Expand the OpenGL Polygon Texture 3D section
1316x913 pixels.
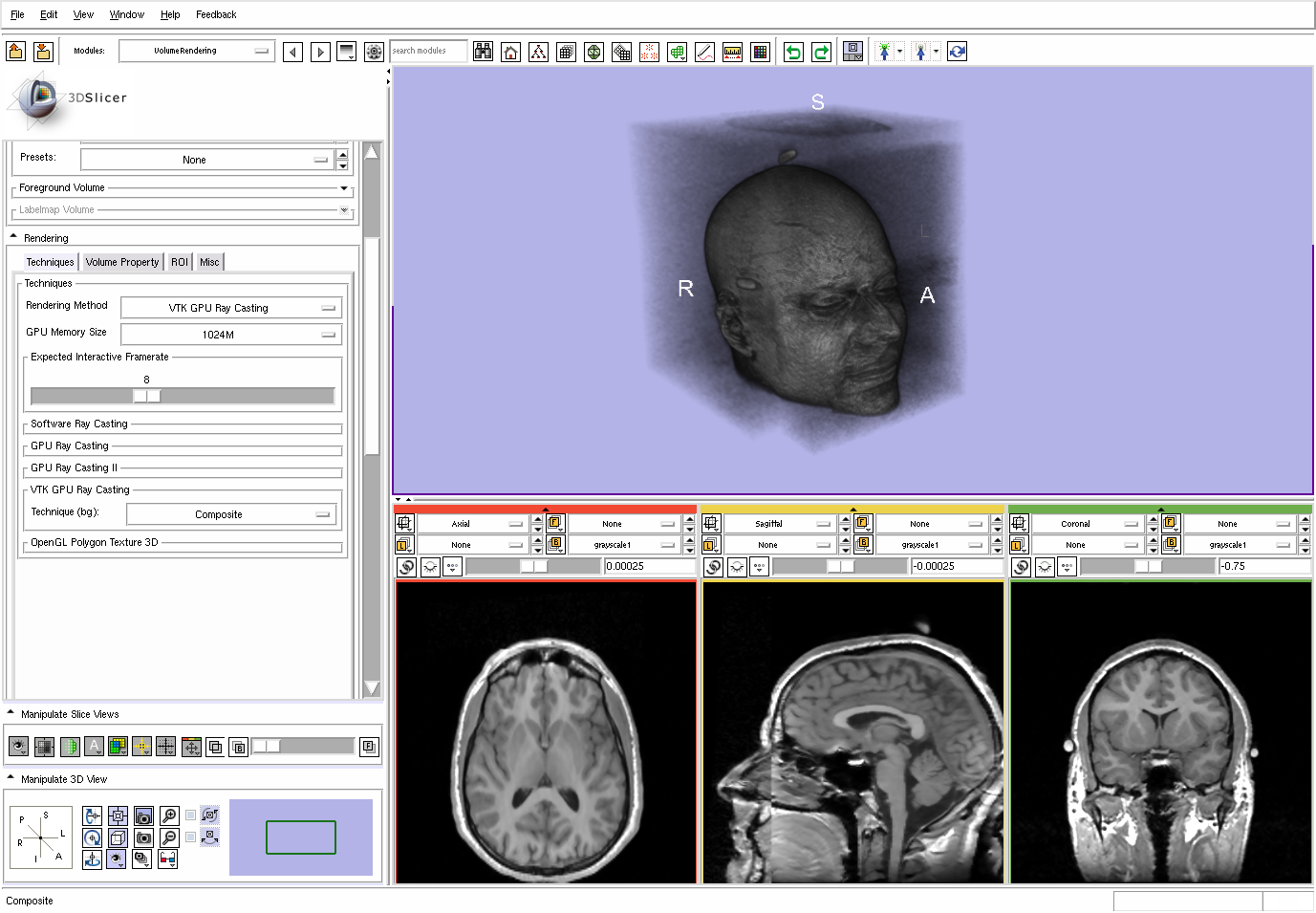94,542
